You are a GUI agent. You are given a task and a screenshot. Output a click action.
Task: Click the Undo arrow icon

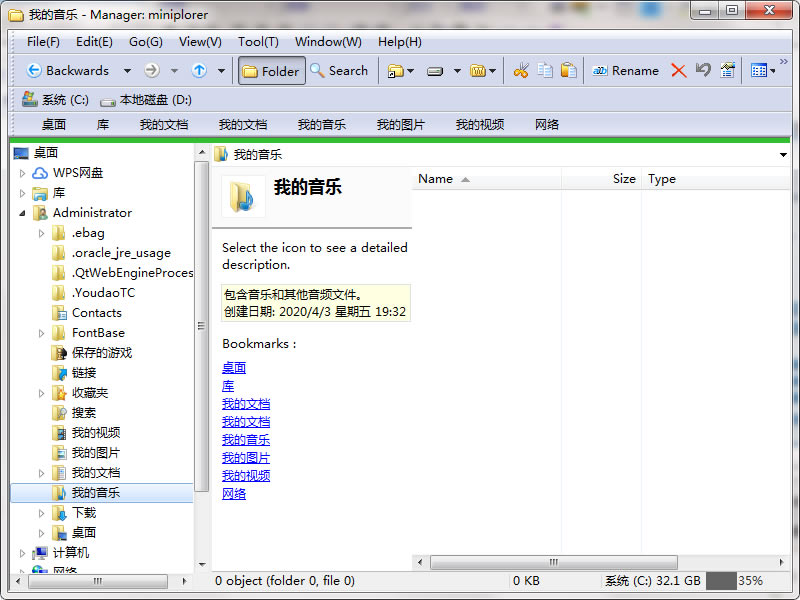point(703,71)
